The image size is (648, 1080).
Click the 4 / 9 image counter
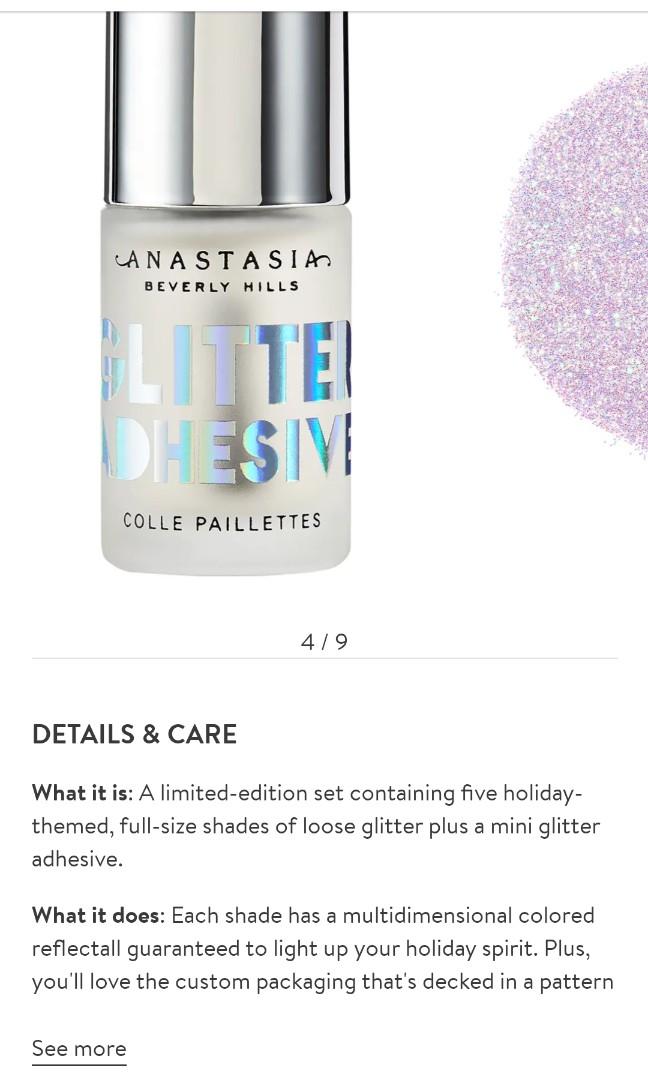(324, 642)
